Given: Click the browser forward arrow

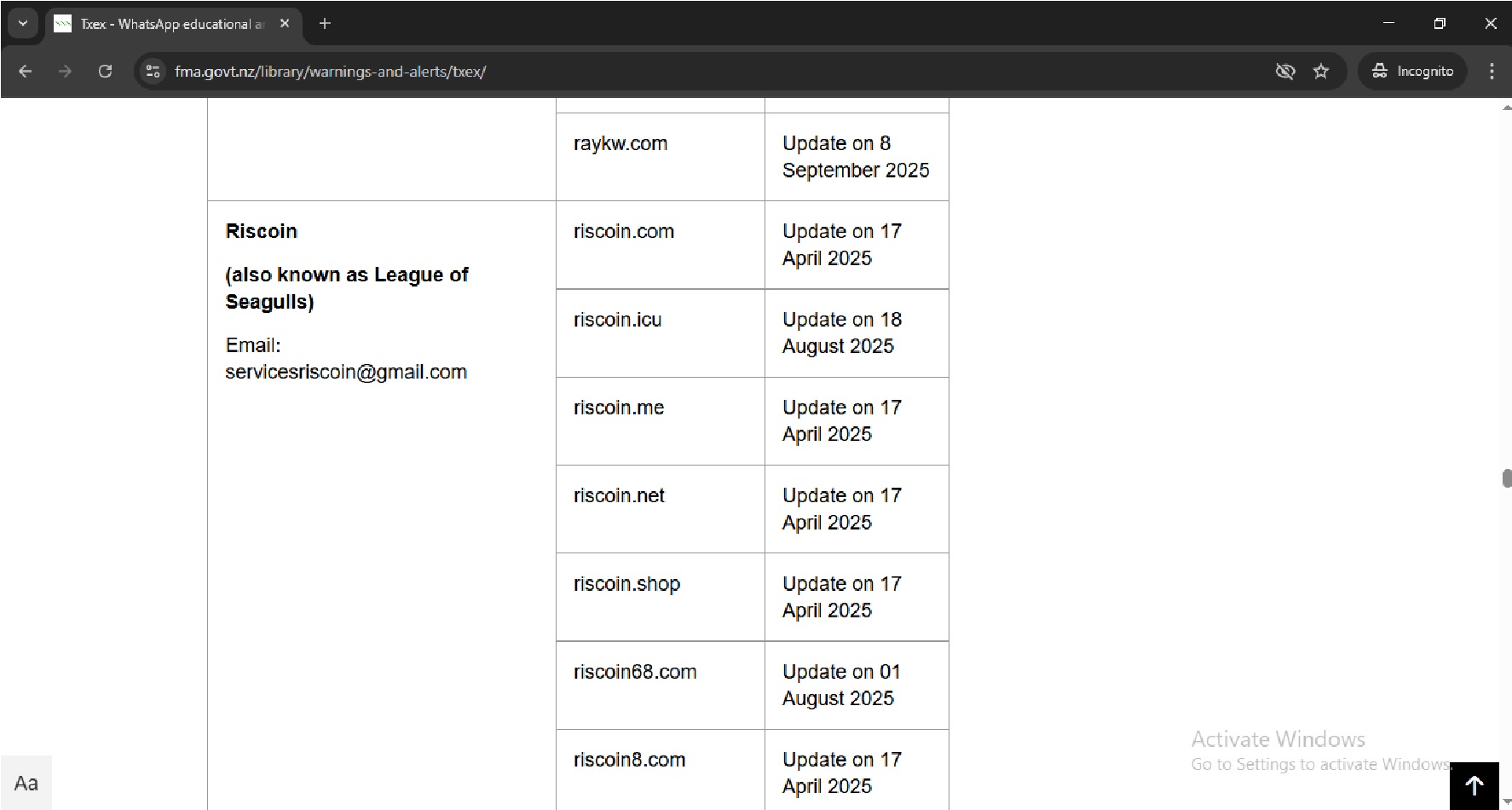Looking at the screenshot, I should (65, 72).
